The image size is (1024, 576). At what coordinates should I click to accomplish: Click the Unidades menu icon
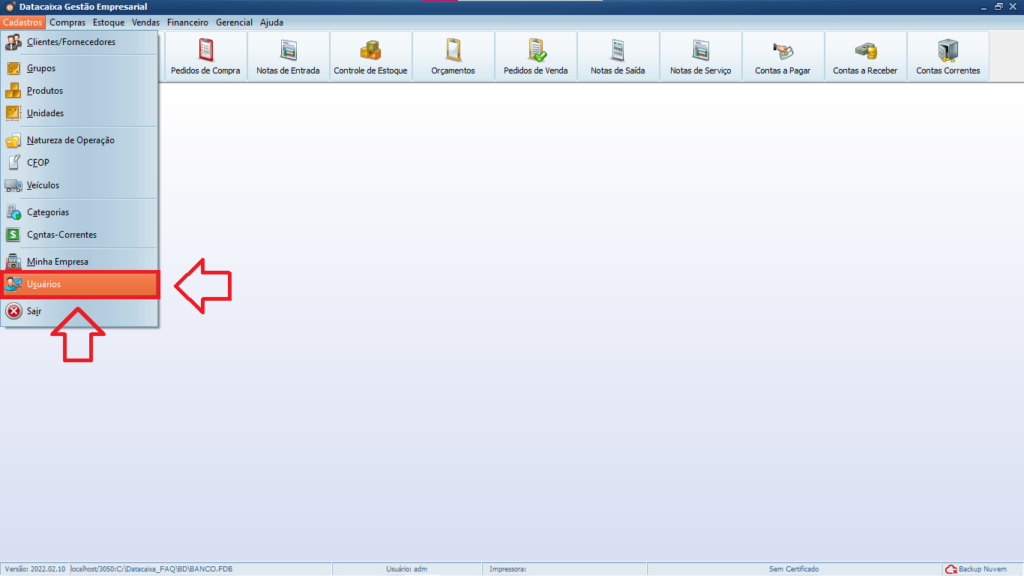click(x=13, y=113)
